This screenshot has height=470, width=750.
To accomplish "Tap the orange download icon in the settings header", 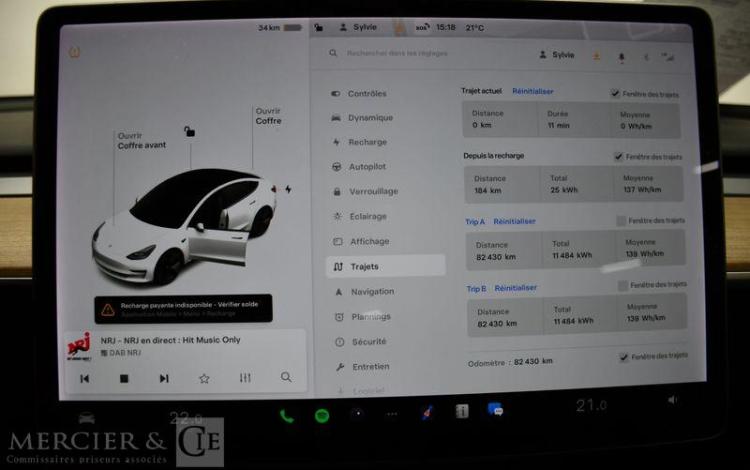I will click(x=596, y=56).
